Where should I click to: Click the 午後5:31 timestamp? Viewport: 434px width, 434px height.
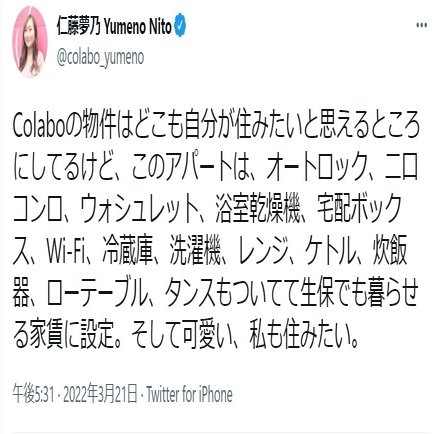click(33, 394)
